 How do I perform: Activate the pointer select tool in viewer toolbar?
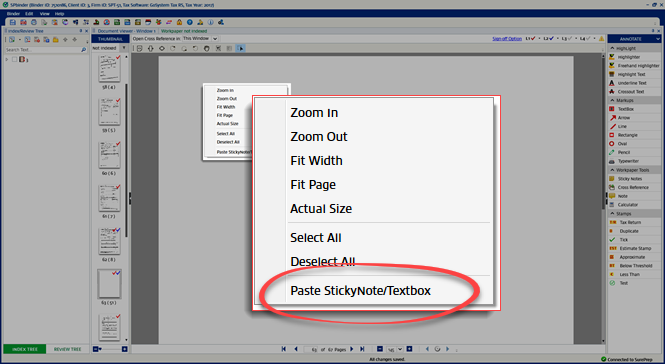point(240,48)
